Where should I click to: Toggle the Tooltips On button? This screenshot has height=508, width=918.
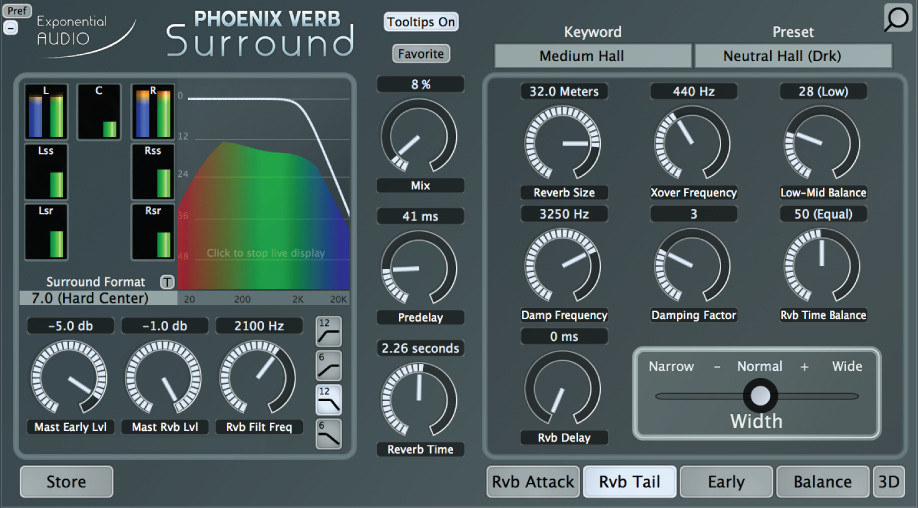coord(421,22)
